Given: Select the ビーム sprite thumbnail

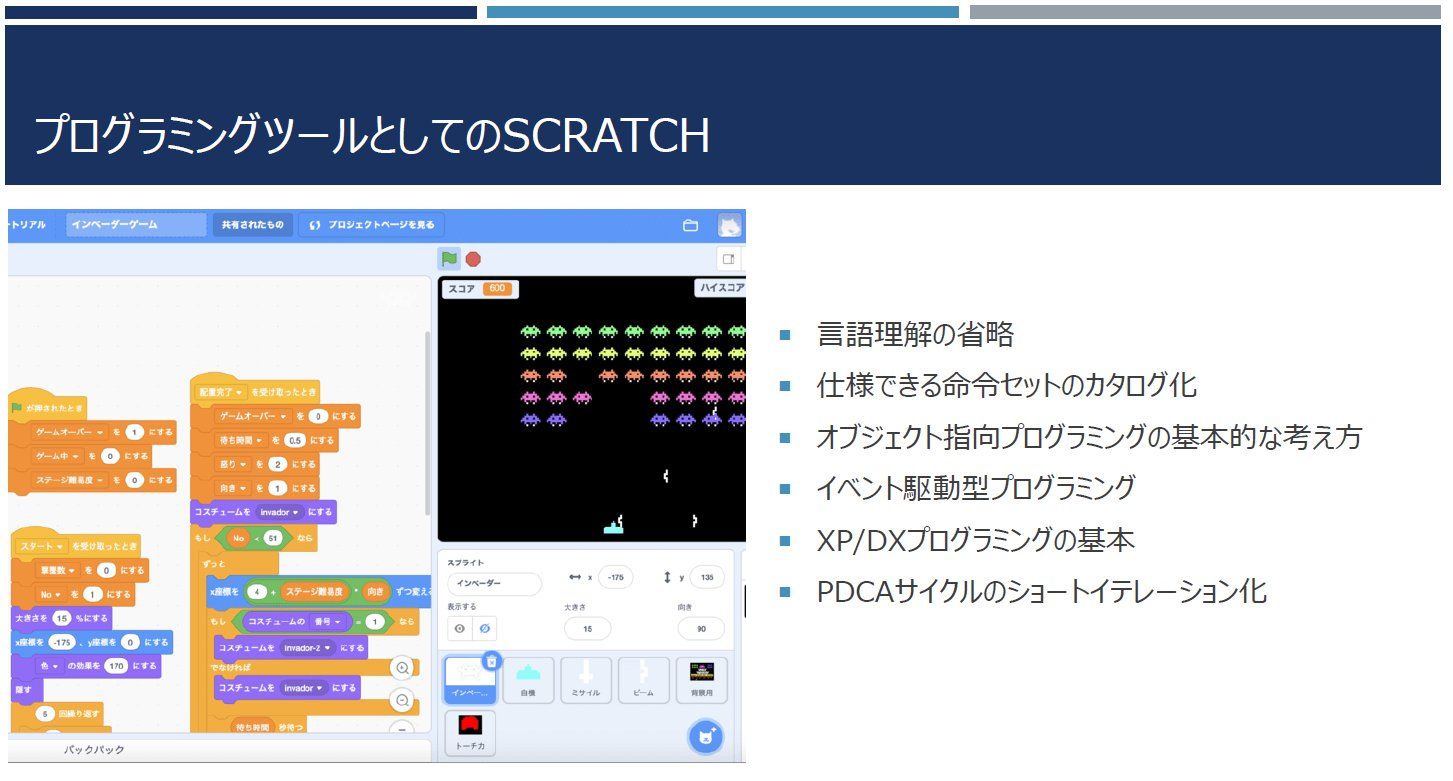Looking at the screenshot, I should 643,680.
